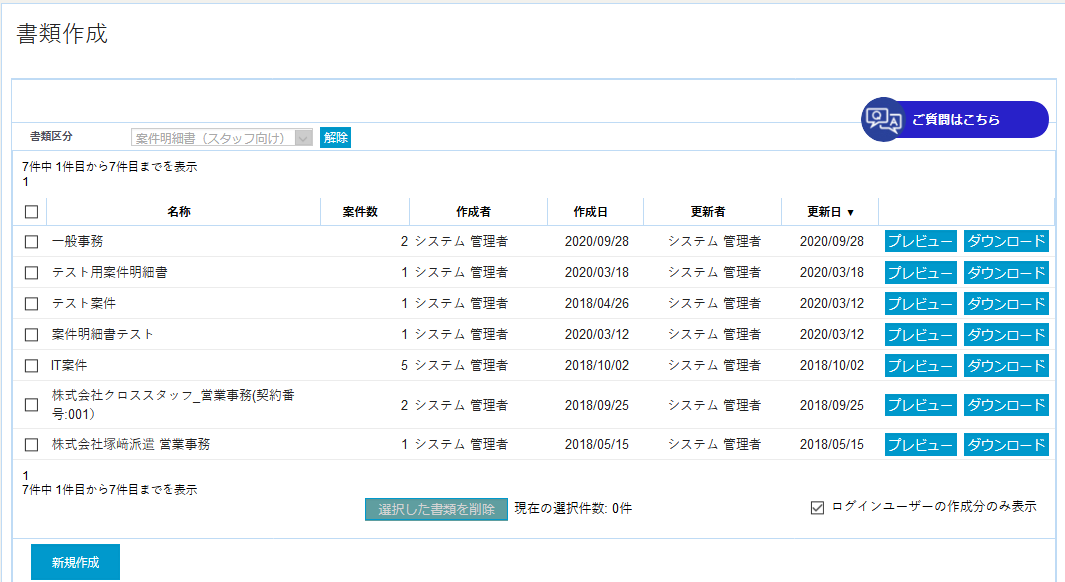Download the IT案件 document

1006,365
